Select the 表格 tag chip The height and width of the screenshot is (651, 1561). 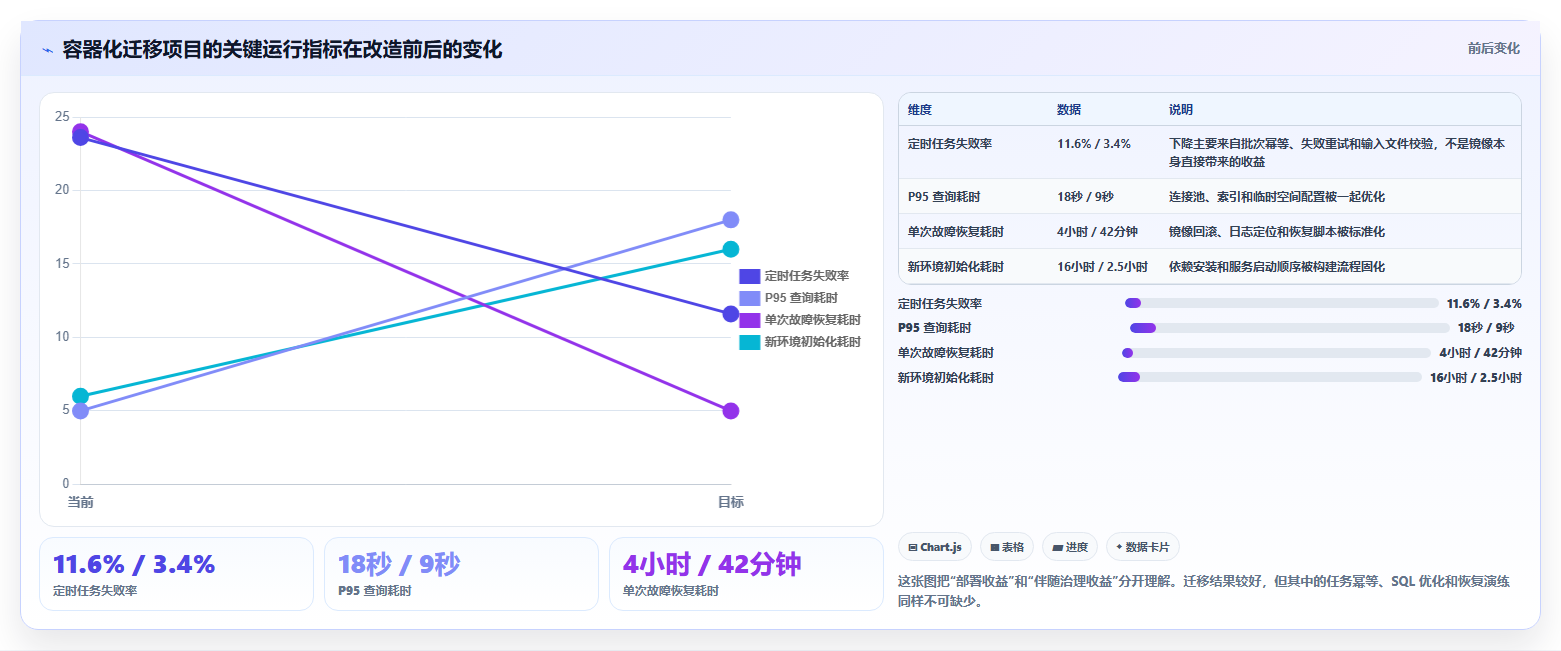(1007, 547)
